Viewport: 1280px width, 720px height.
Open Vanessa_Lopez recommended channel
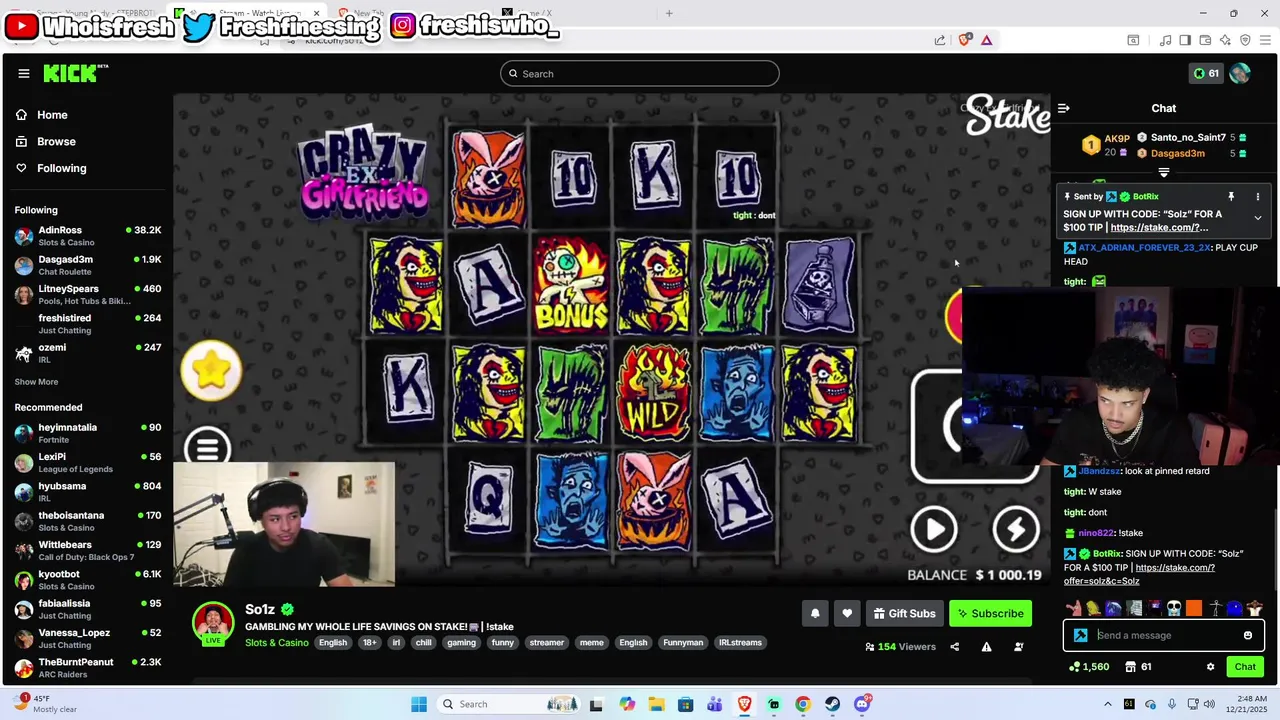click(88, 638)
